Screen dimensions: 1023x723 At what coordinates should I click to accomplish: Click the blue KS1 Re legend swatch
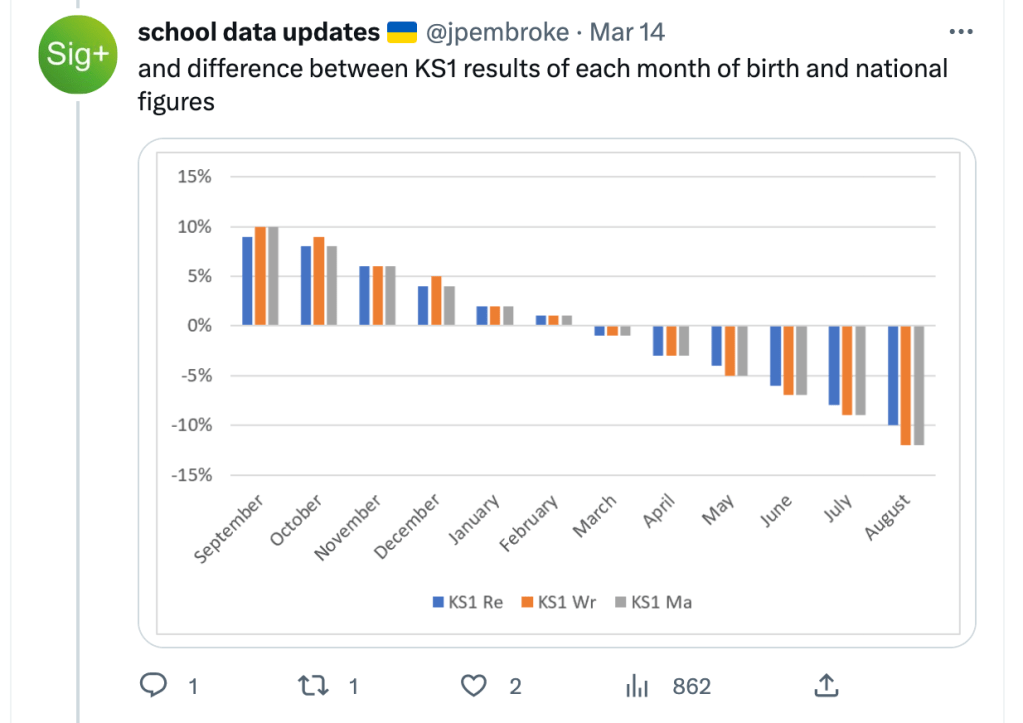[x=437, y=602]
